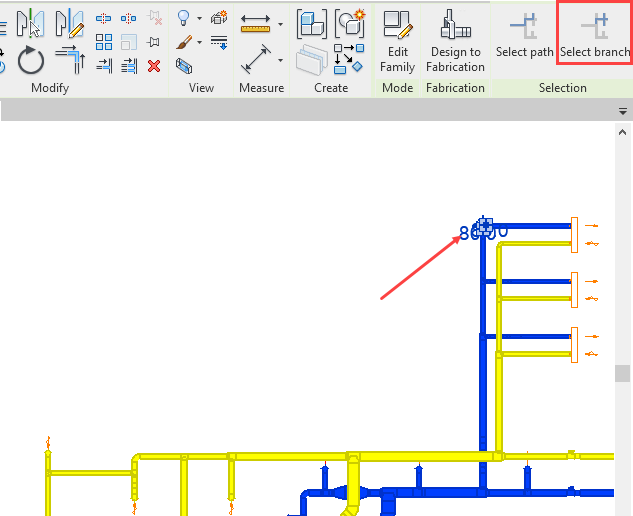Image resolution: width=633 pixels, height=516 pixels.
Task: Click the greyed Create Group tool
Action: (311, 60)
